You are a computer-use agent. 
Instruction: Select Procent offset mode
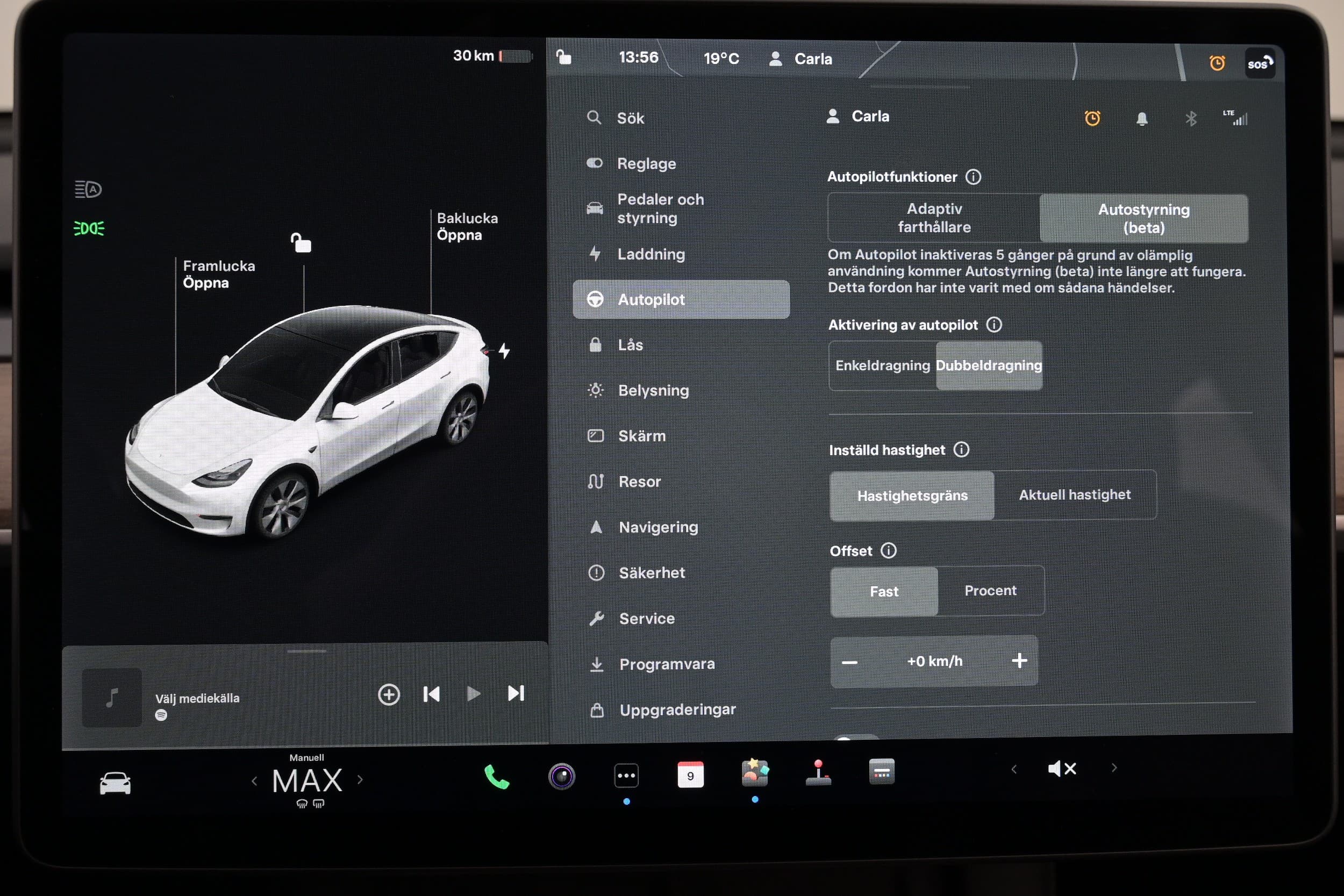pos(990,591)
